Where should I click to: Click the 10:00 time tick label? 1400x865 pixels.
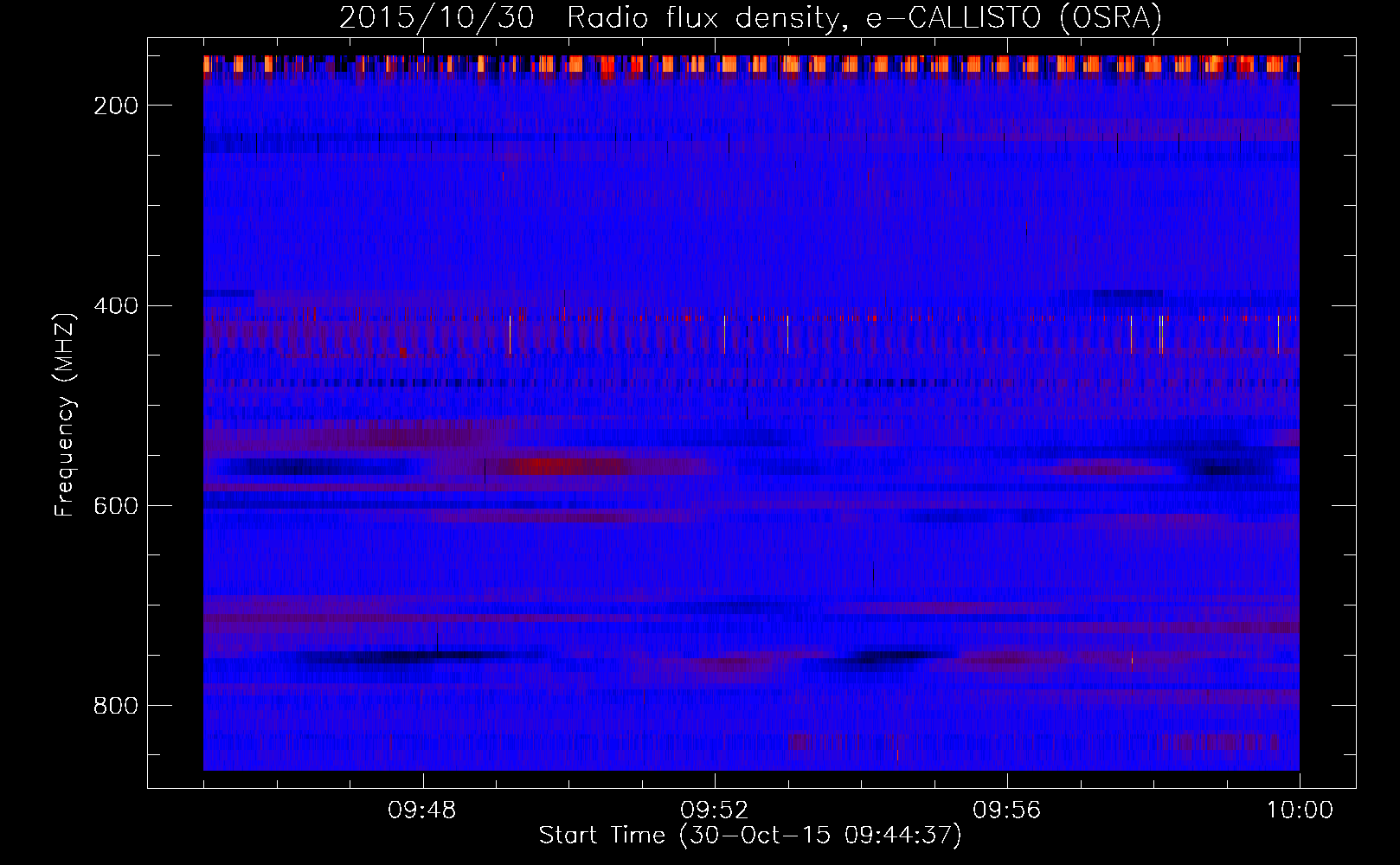[1300, 811]
